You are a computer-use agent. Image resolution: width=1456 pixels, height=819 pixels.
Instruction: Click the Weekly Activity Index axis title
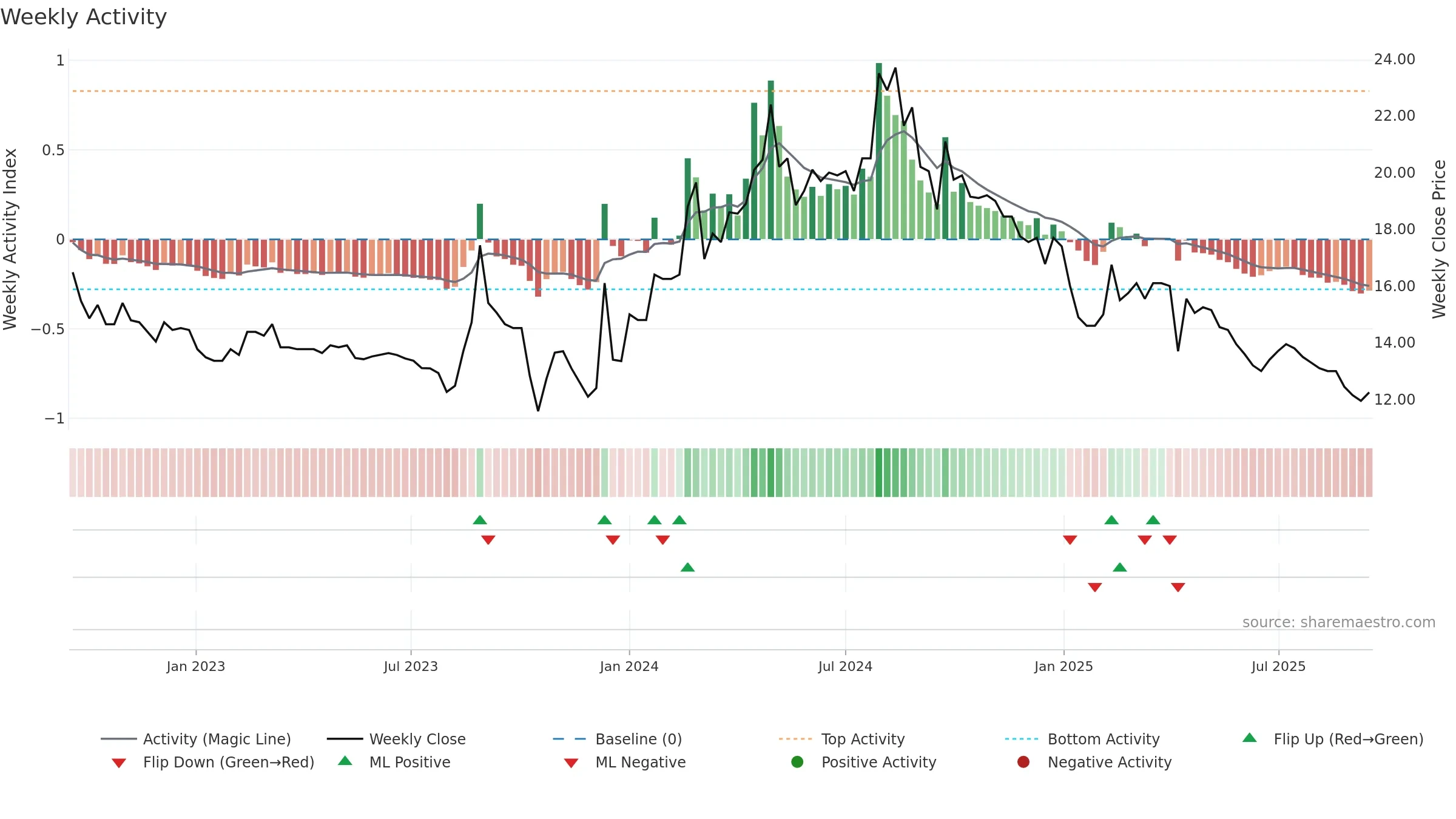10,239
